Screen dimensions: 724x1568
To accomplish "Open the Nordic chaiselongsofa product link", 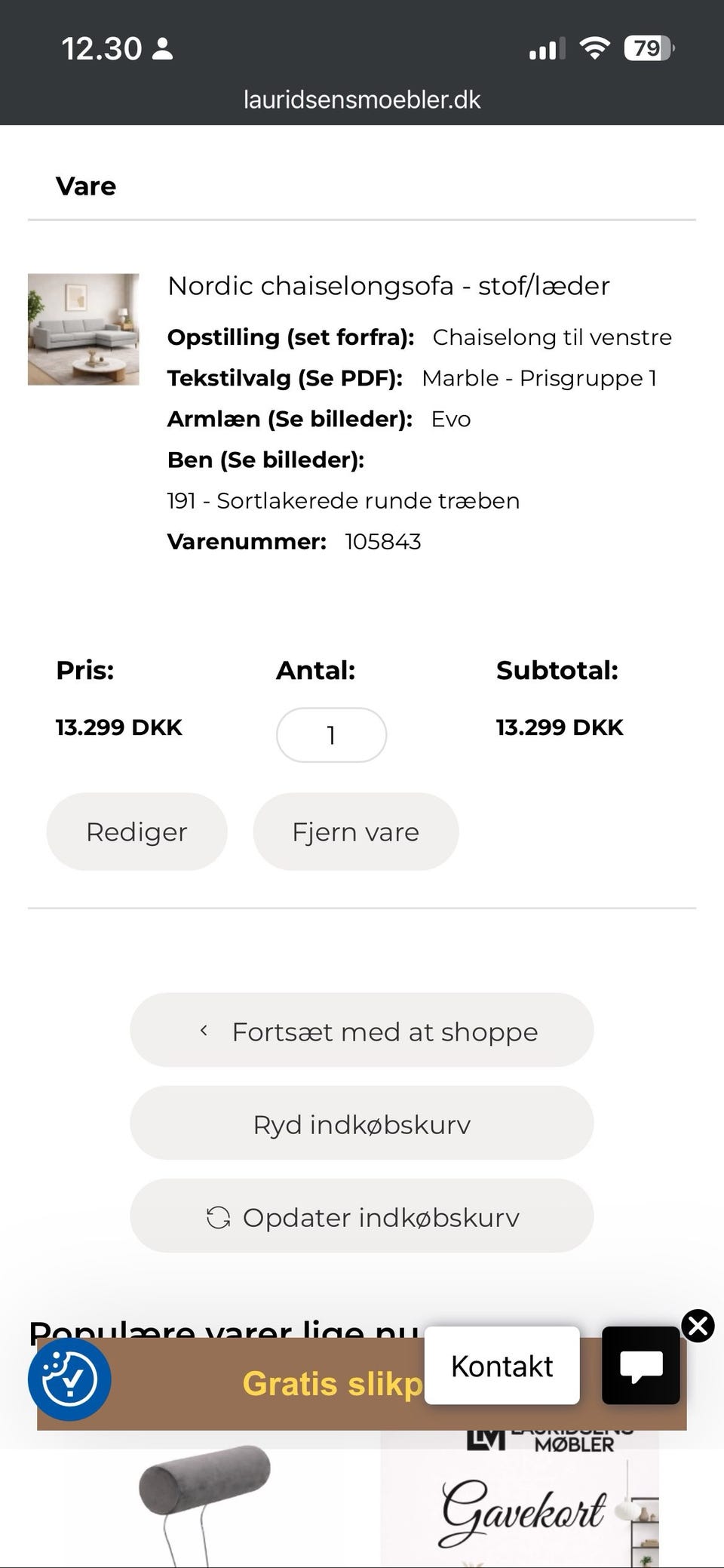I will click(x=388, y=286).
